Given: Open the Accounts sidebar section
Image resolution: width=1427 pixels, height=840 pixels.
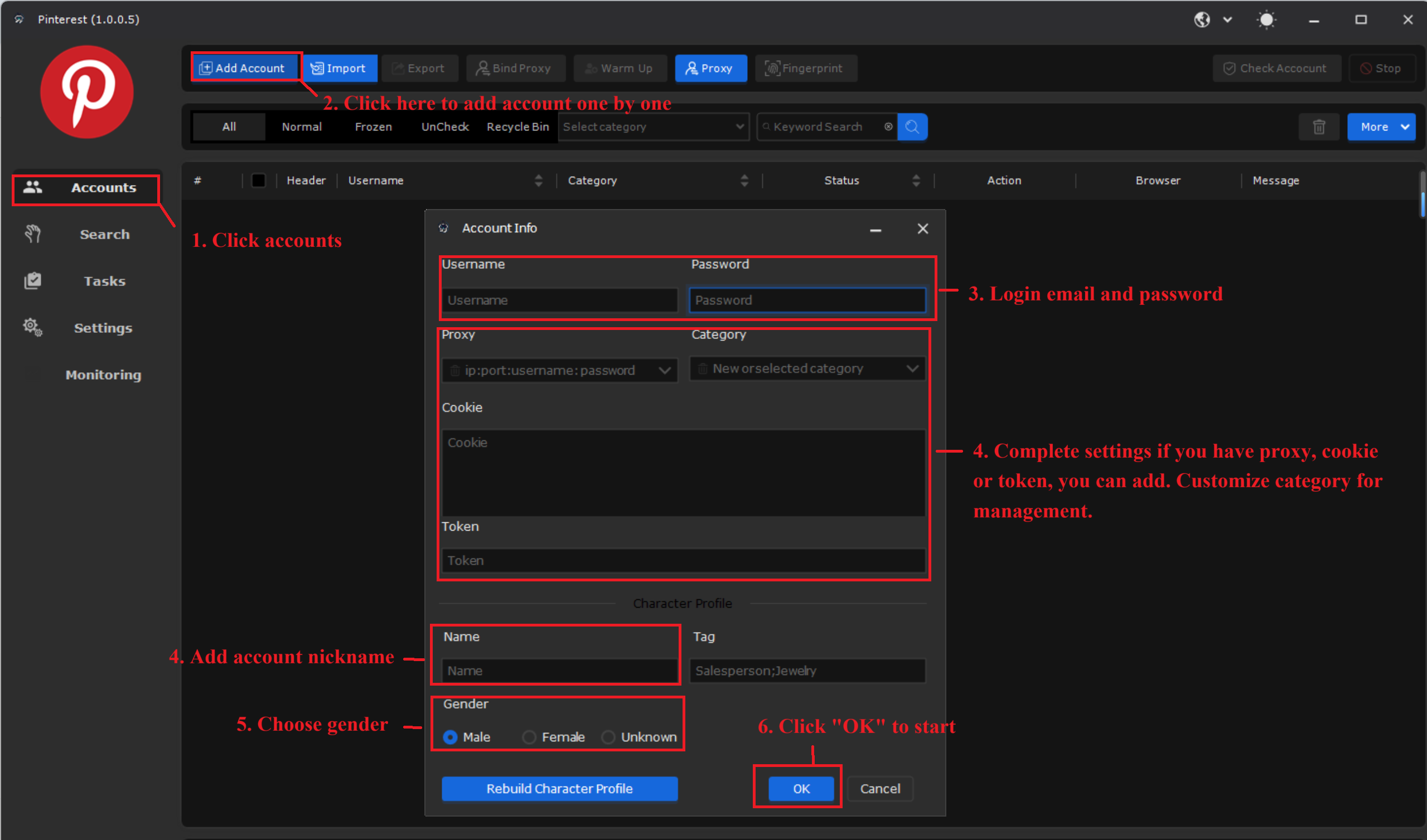Looking at the screenshot, I should (x=86, y=188).
